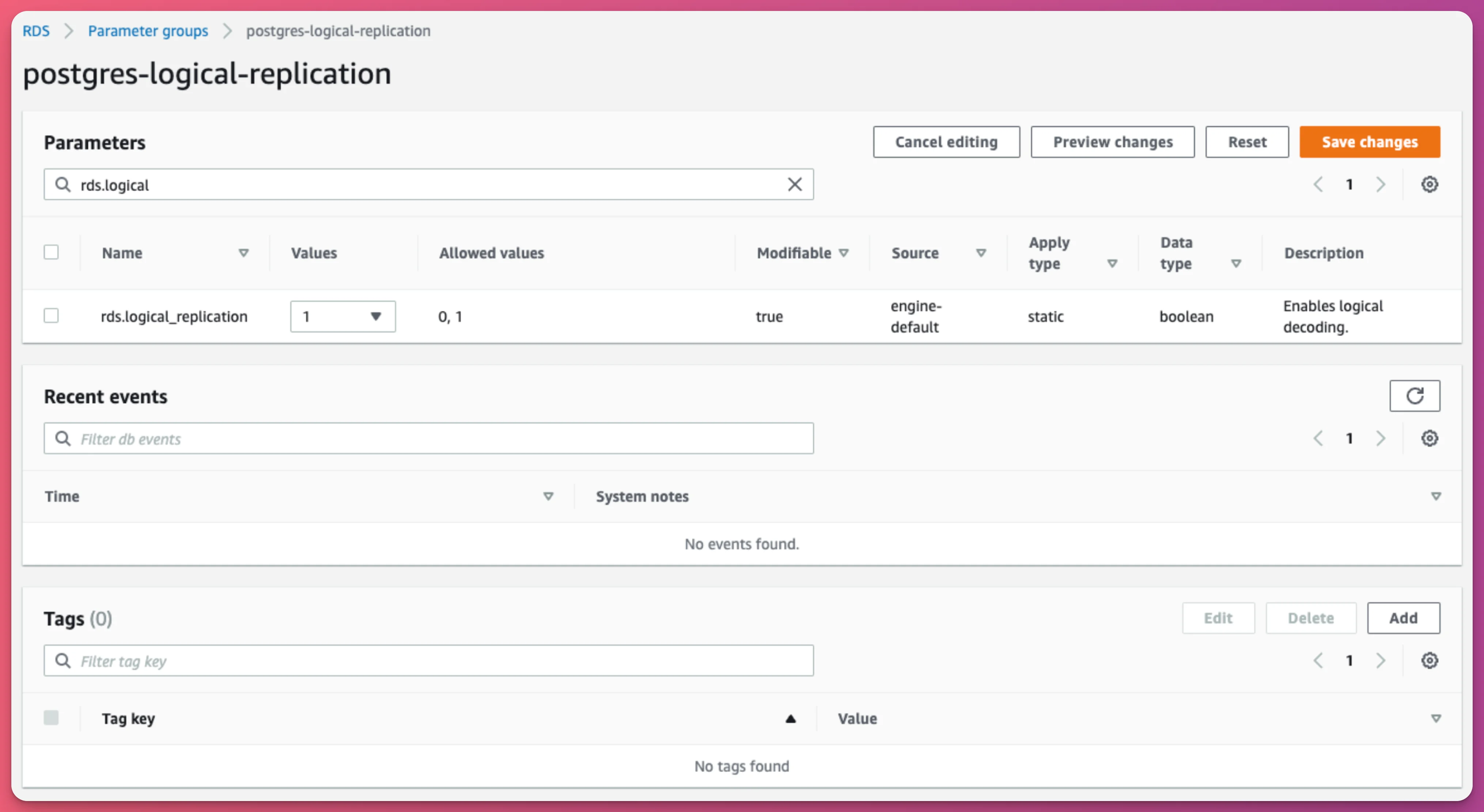Add a new tag with Add button
This screenshot has height=812, width=1484.
pos(1403,618)
